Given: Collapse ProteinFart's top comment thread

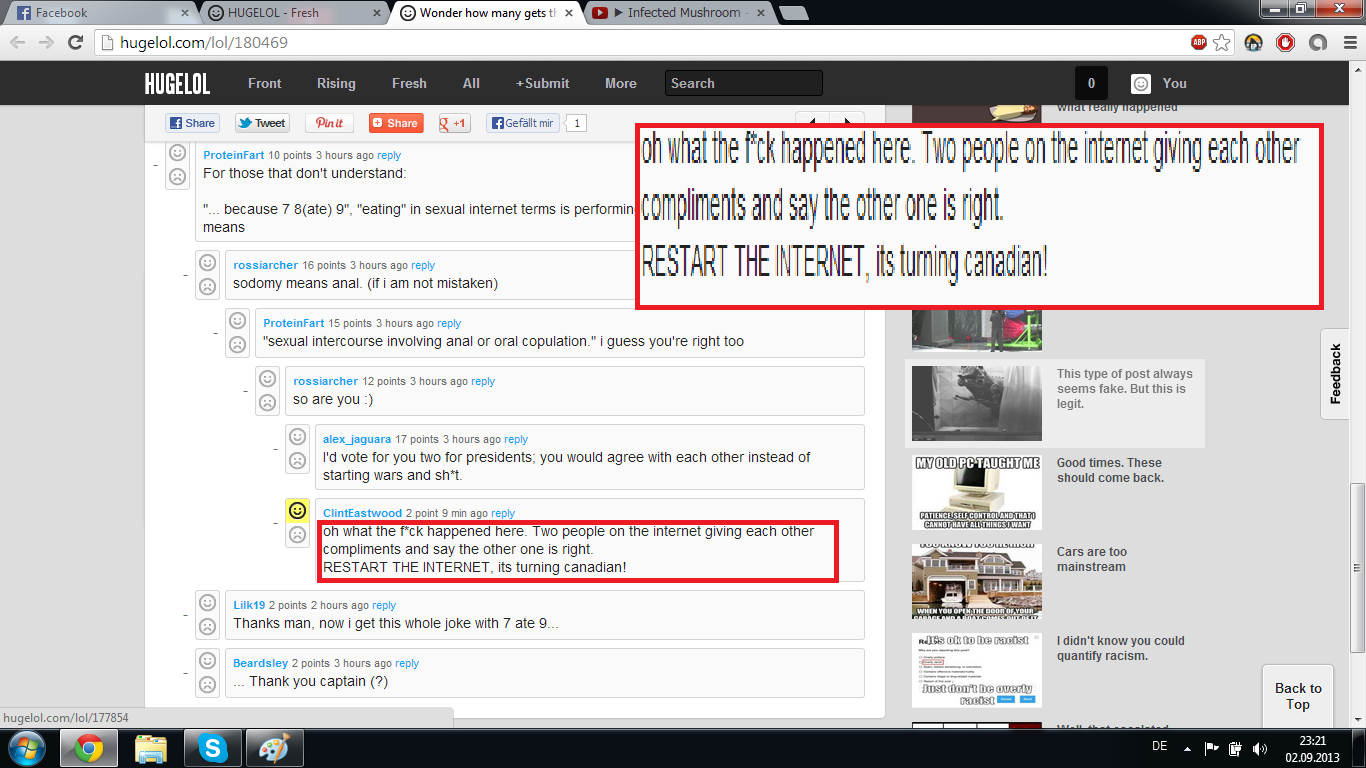Looking at the screenshot, I should coord(157,165).
